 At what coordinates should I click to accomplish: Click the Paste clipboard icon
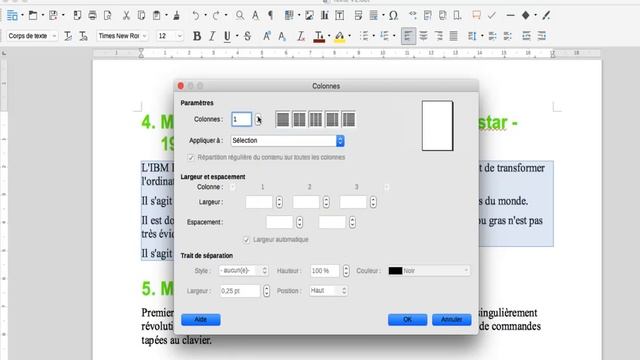[156, 16]
